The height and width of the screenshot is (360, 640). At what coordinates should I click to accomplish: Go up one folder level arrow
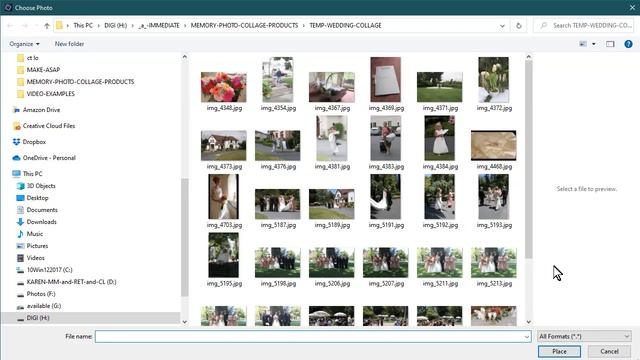coord(47,26)
